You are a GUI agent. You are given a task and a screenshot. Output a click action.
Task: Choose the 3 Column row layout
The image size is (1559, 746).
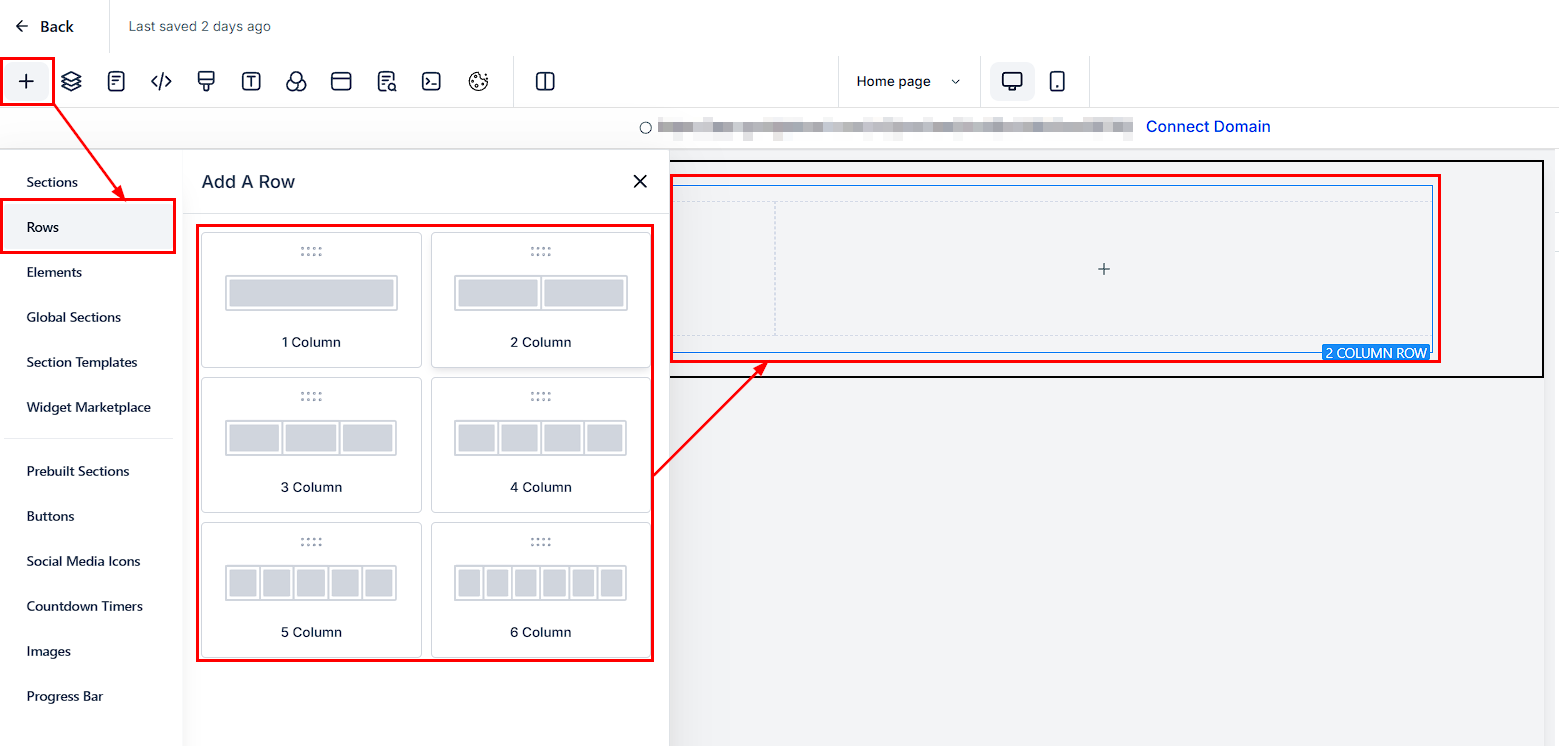tap(311, 444)
